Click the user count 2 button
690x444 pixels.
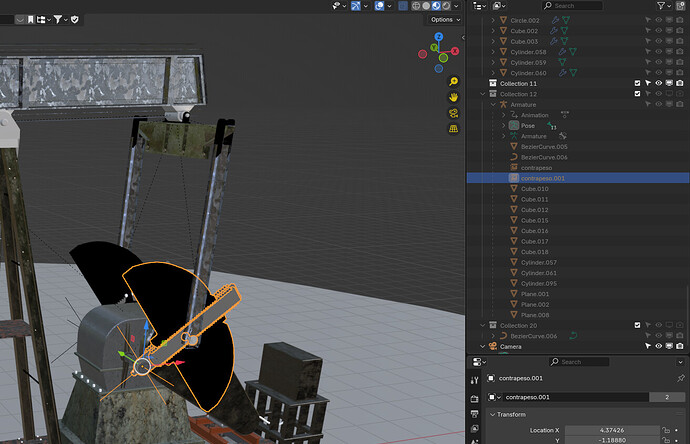(667, 397)
